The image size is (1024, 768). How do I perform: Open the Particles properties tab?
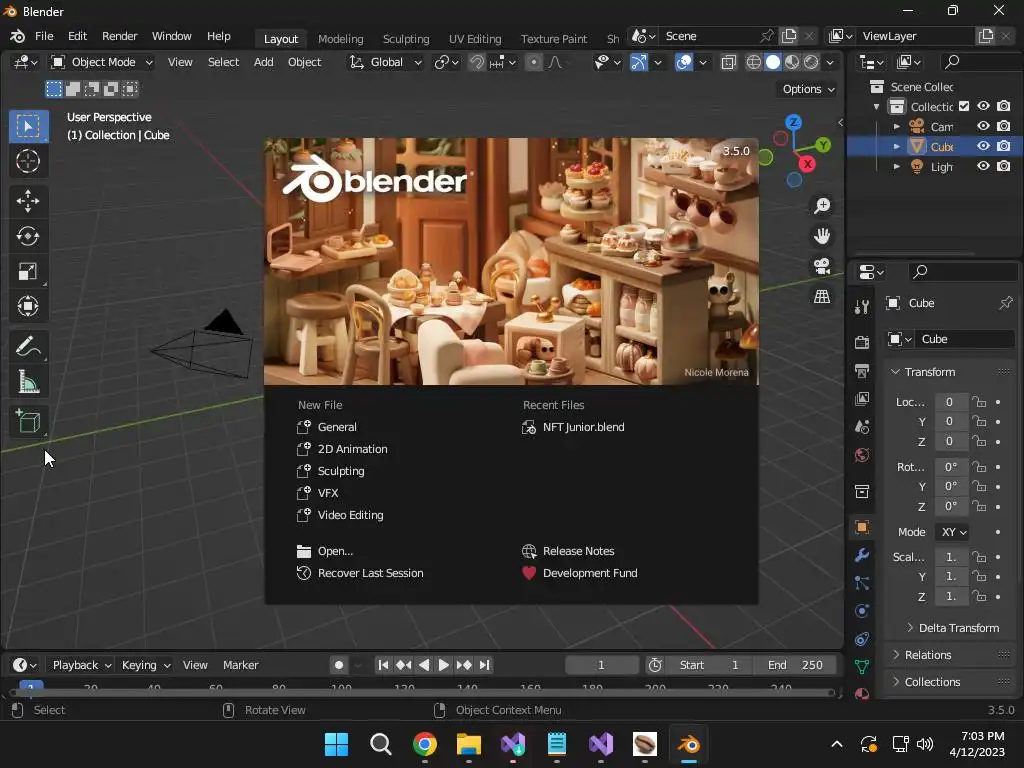pos(862,583)
